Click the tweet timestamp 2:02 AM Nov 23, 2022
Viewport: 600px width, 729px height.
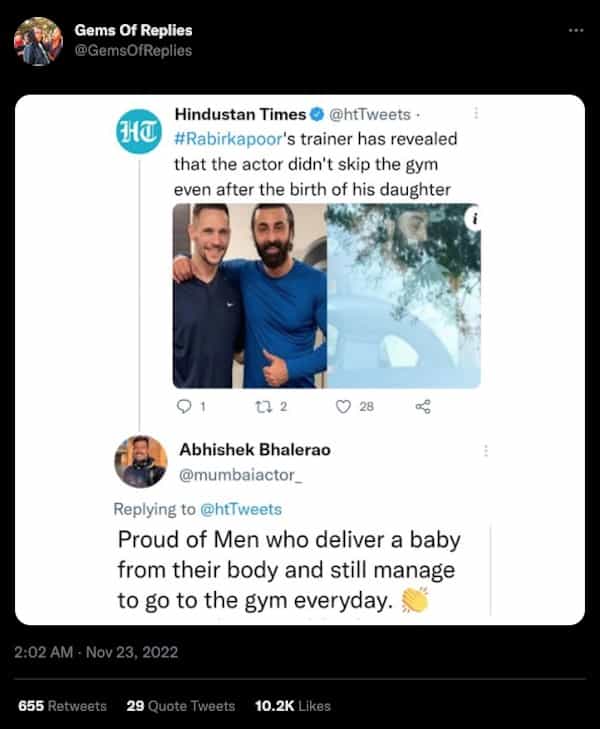click(x=96, y=652)
